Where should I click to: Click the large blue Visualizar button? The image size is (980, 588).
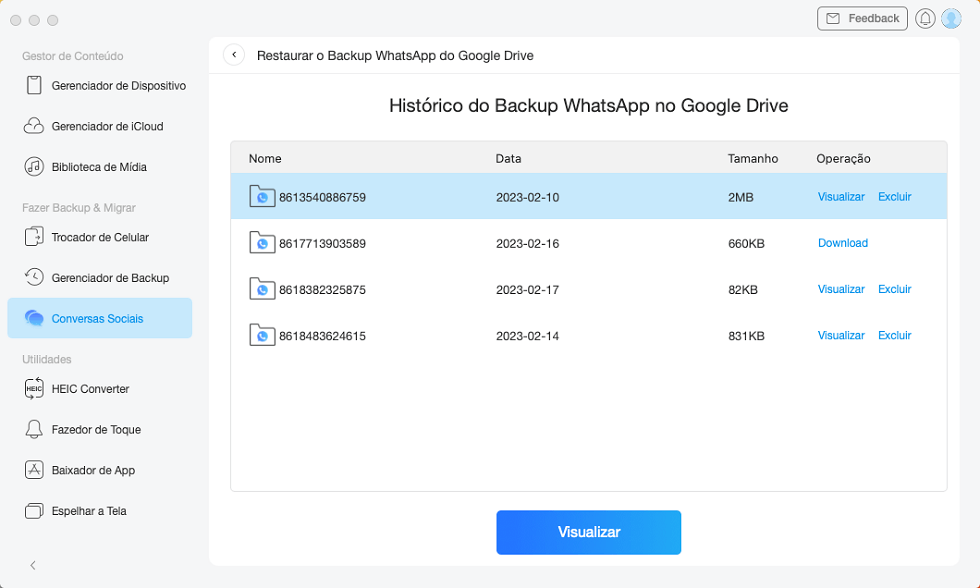[589, 532]
